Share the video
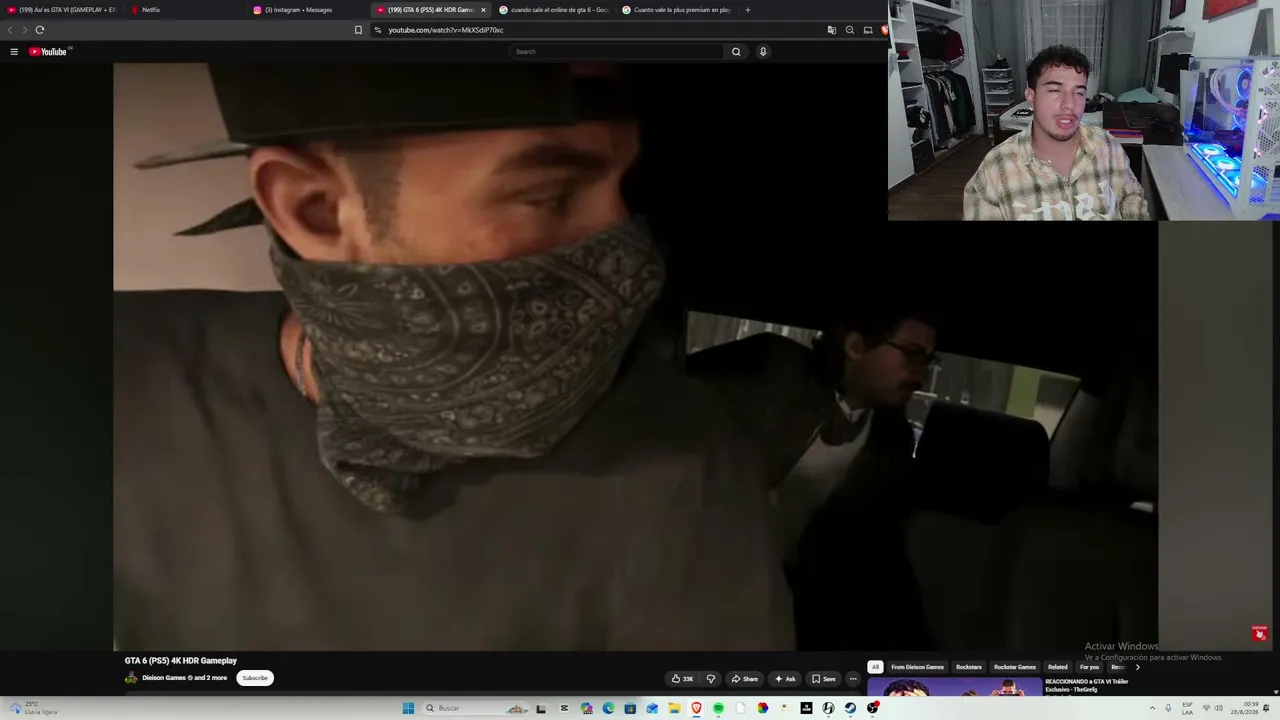 click(744, 679)
